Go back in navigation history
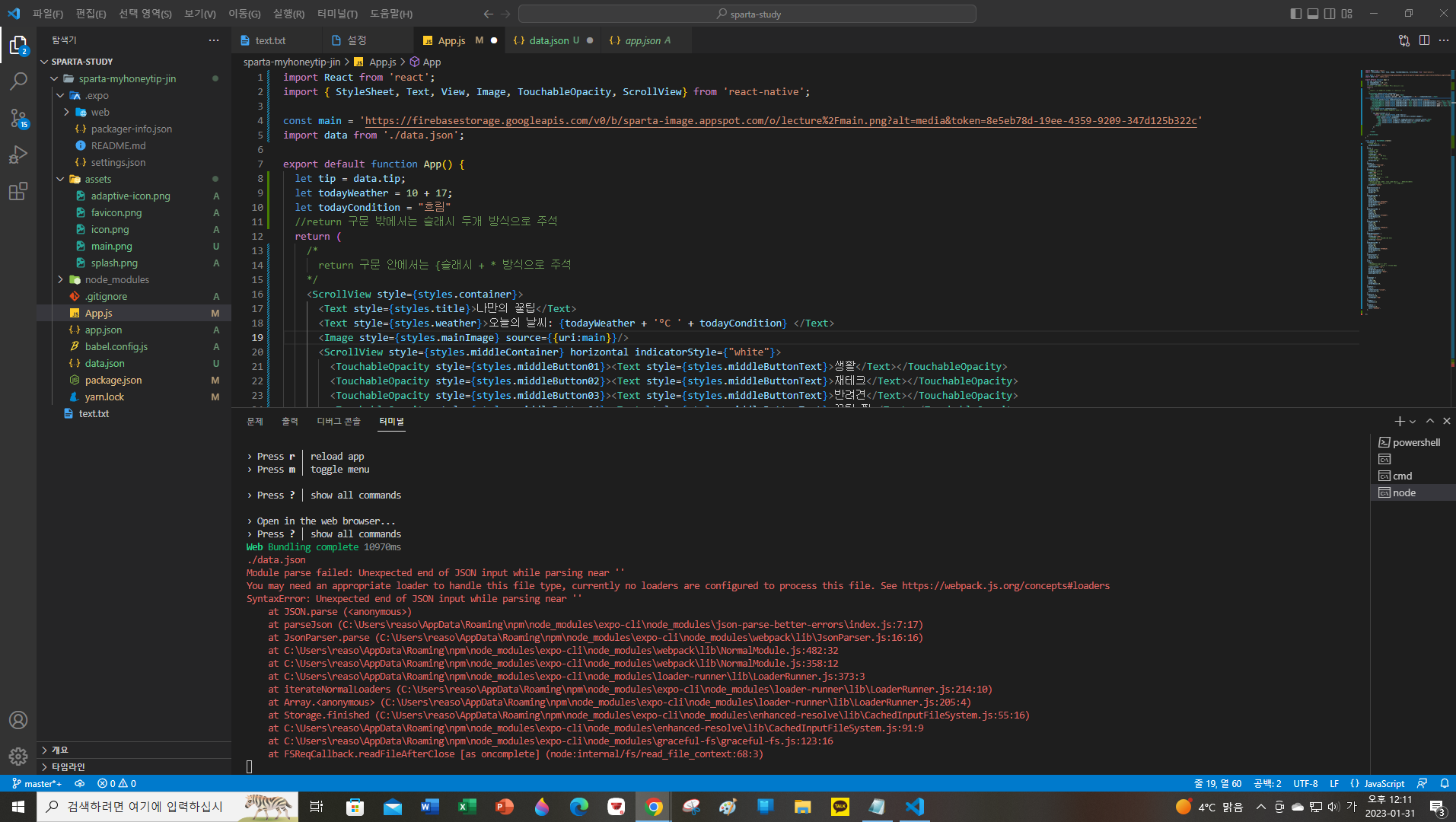This screenshot has height=822, width=1456. coord(488,14)
